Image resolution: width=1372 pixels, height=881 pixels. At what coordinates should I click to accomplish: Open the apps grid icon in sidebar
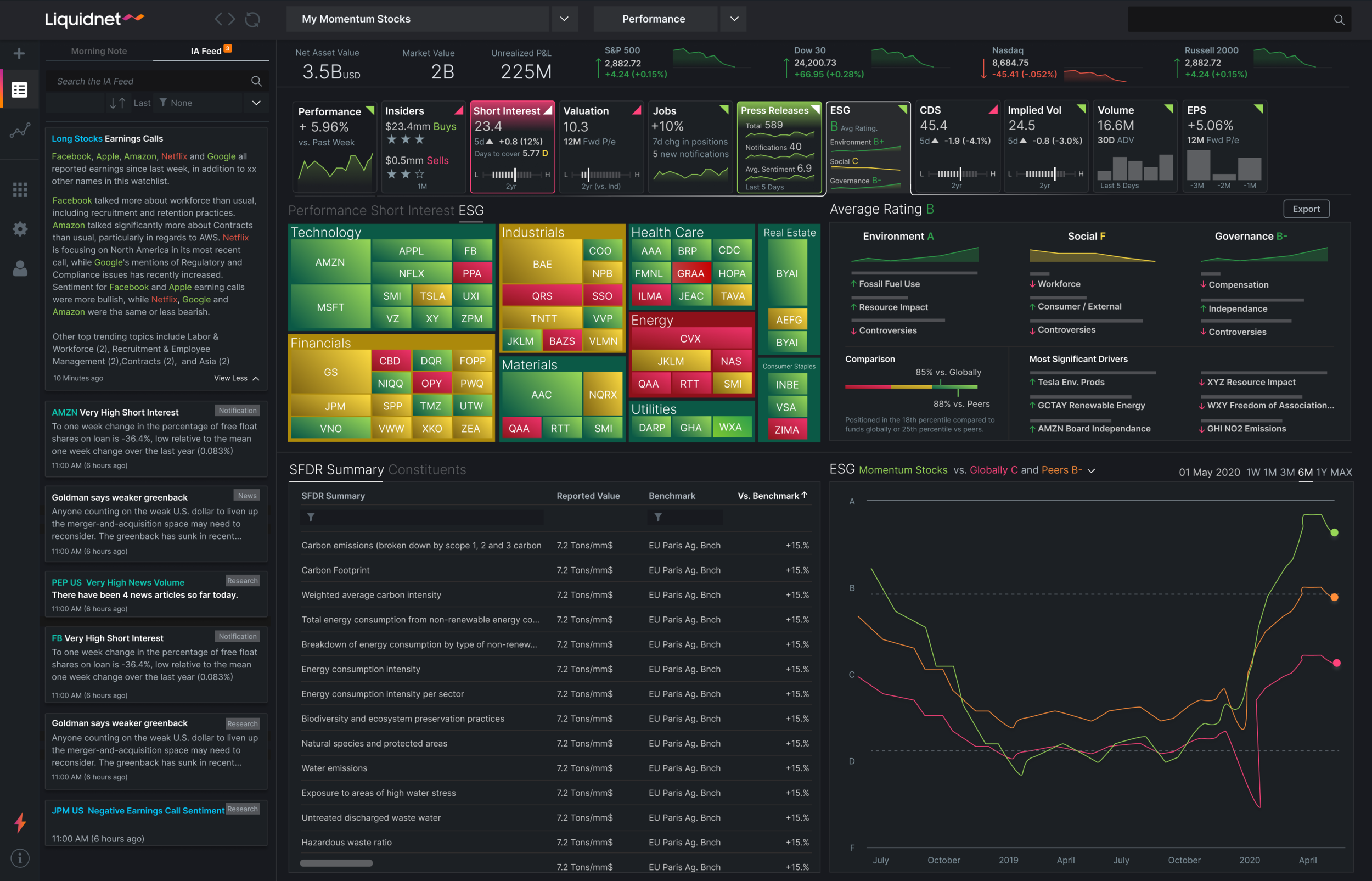click(20, 189)
